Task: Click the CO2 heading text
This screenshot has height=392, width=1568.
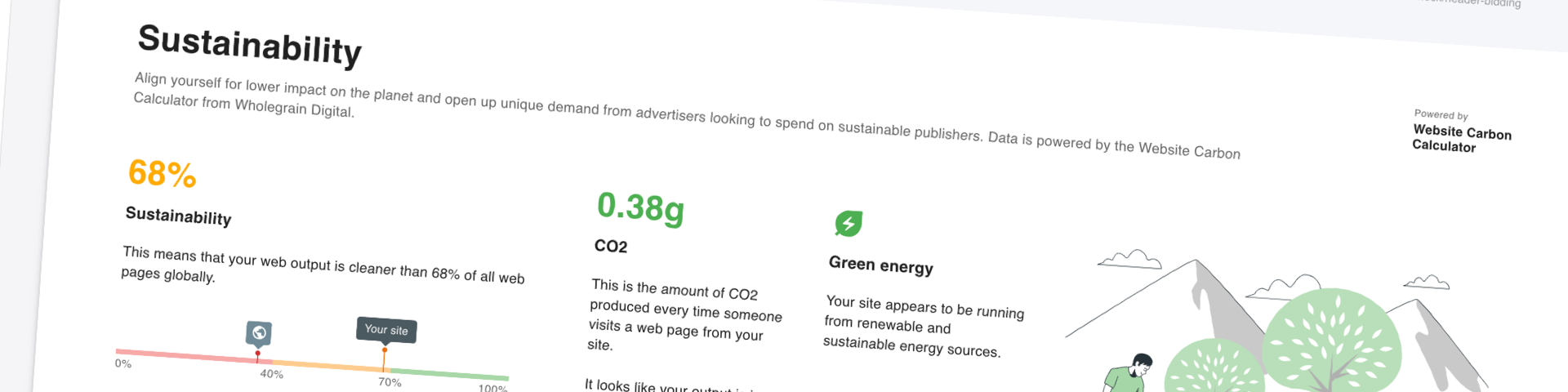Action: 611,246
